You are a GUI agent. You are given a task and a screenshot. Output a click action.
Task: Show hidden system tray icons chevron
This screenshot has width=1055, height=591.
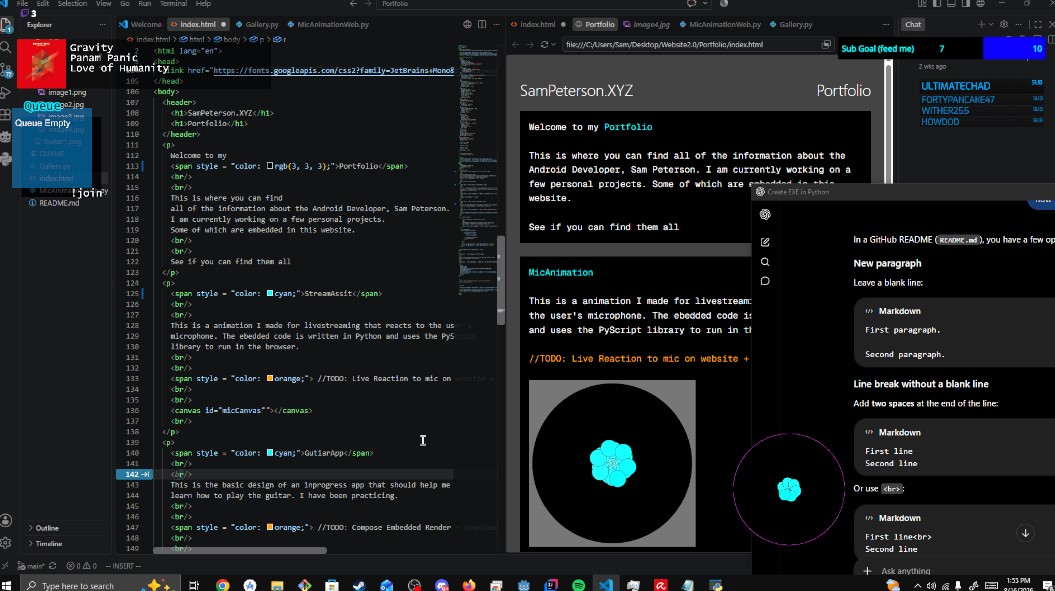(x=917, y=586)
